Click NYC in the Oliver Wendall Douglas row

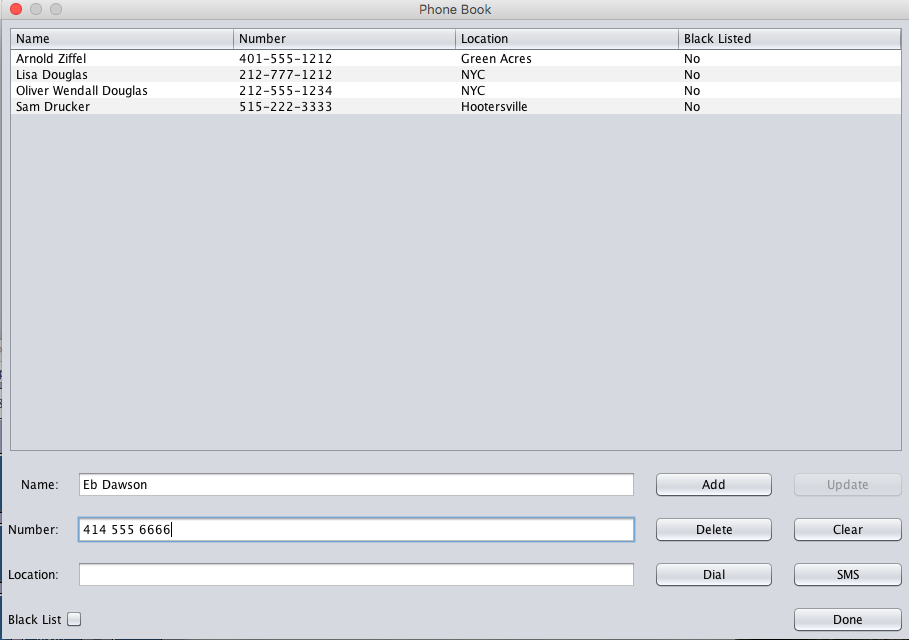coord(473,90)
